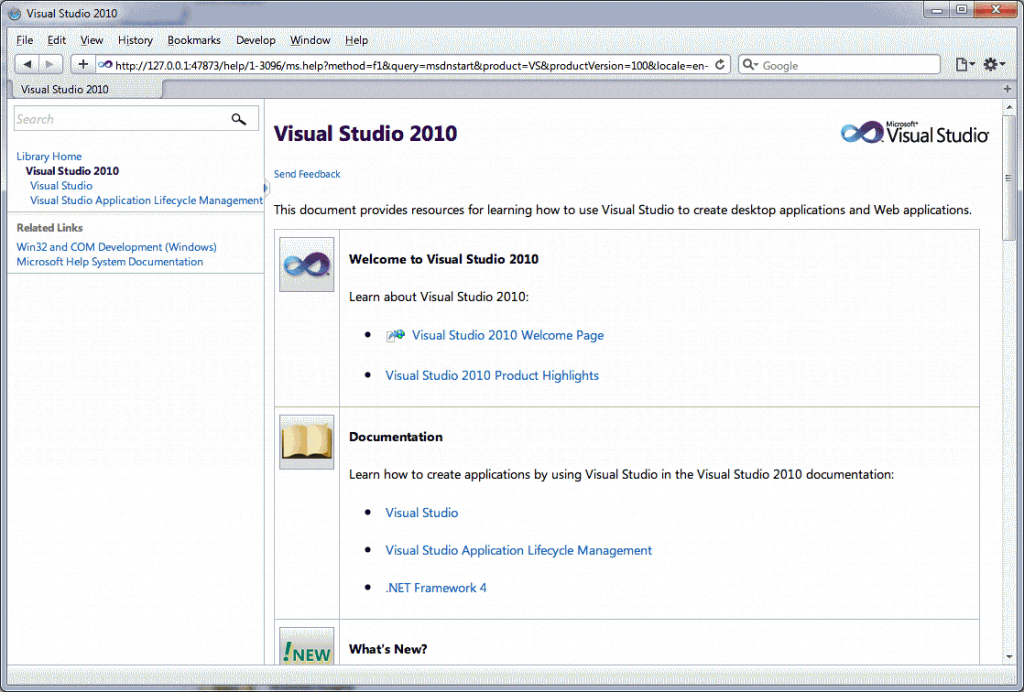Click the What's New? heading
1024x692 pixels.
click(388, 649)
